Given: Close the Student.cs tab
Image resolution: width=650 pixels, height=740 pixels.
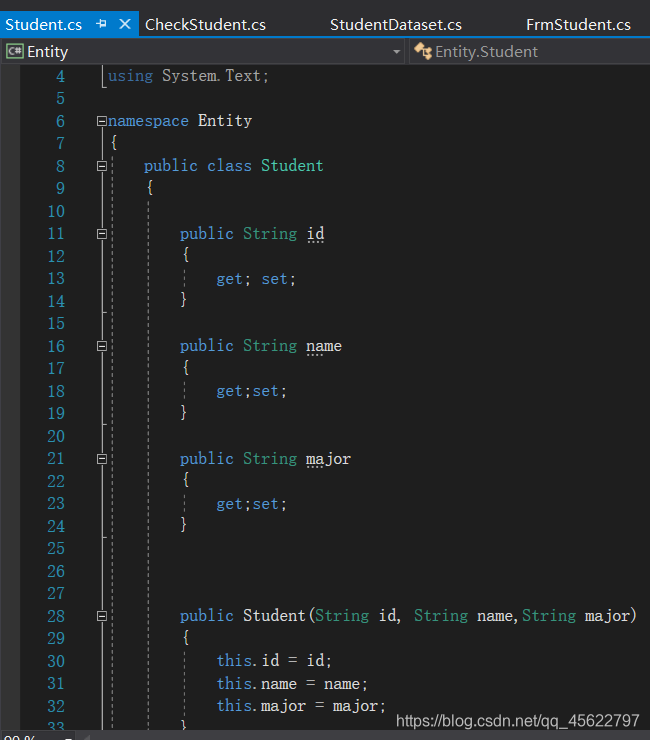Looking at the screenshot, I should pyautogui.click(x=125, y=24).
